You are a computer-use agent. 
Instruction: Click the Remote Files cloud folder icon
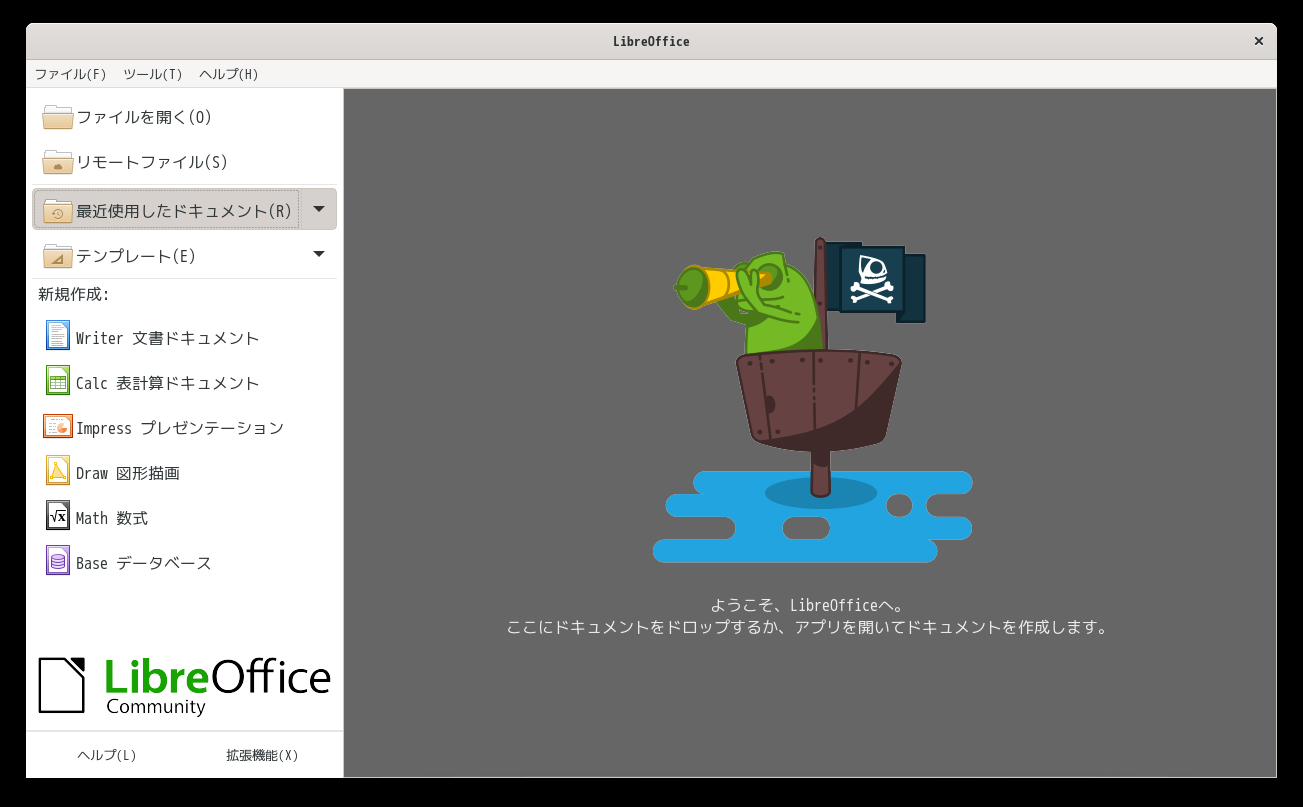58,162
